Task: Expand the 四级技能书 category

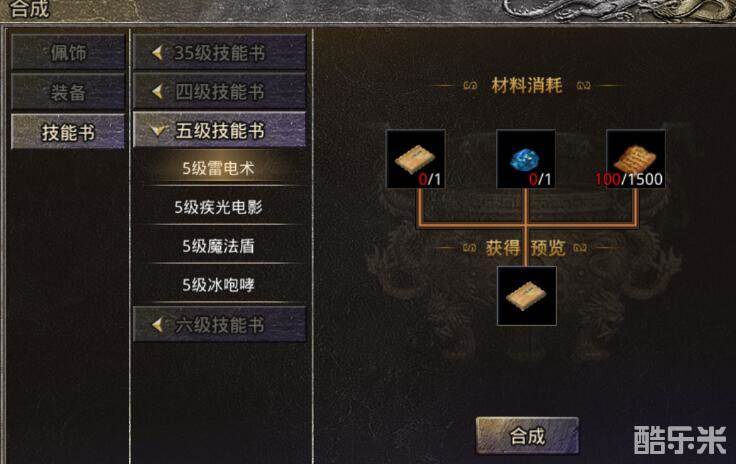Action: pos(220,91)
